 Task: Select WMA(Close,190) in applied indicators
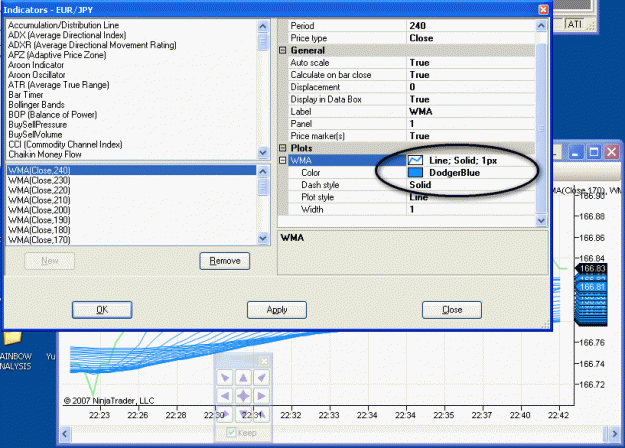click(x=132, y=220)
